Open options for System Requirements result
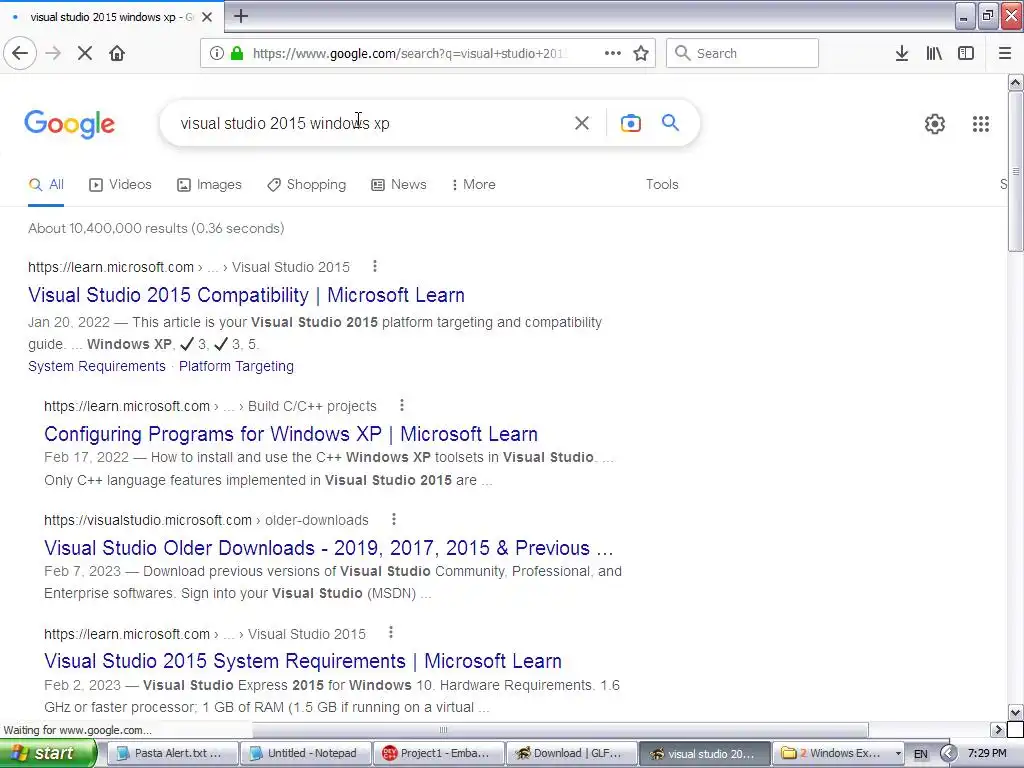The width and height of the screenshot is (1024, 768). coord(391,633)
